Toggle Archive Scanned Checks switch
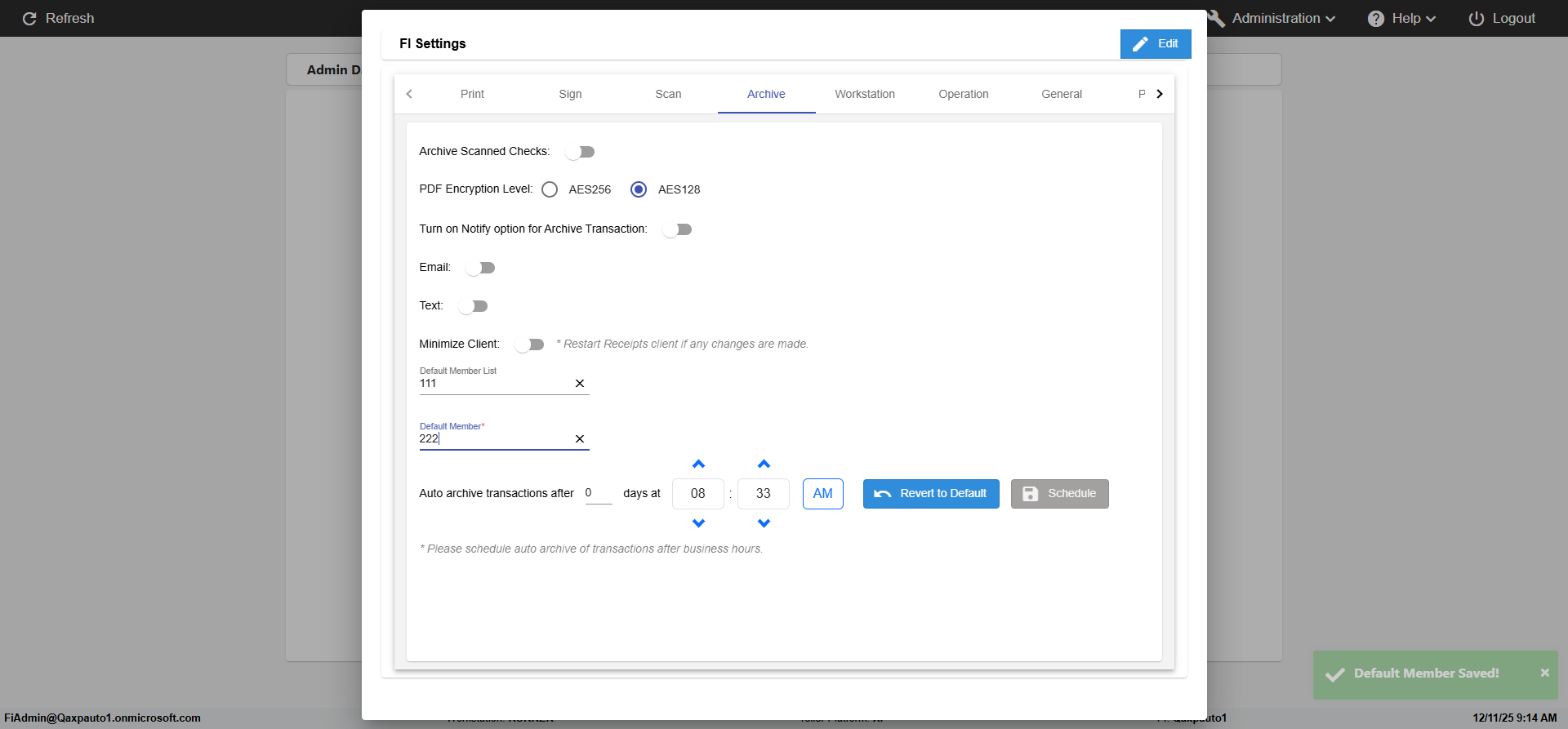This screenshot has width=1568, height=729. (x=580, y=152)
